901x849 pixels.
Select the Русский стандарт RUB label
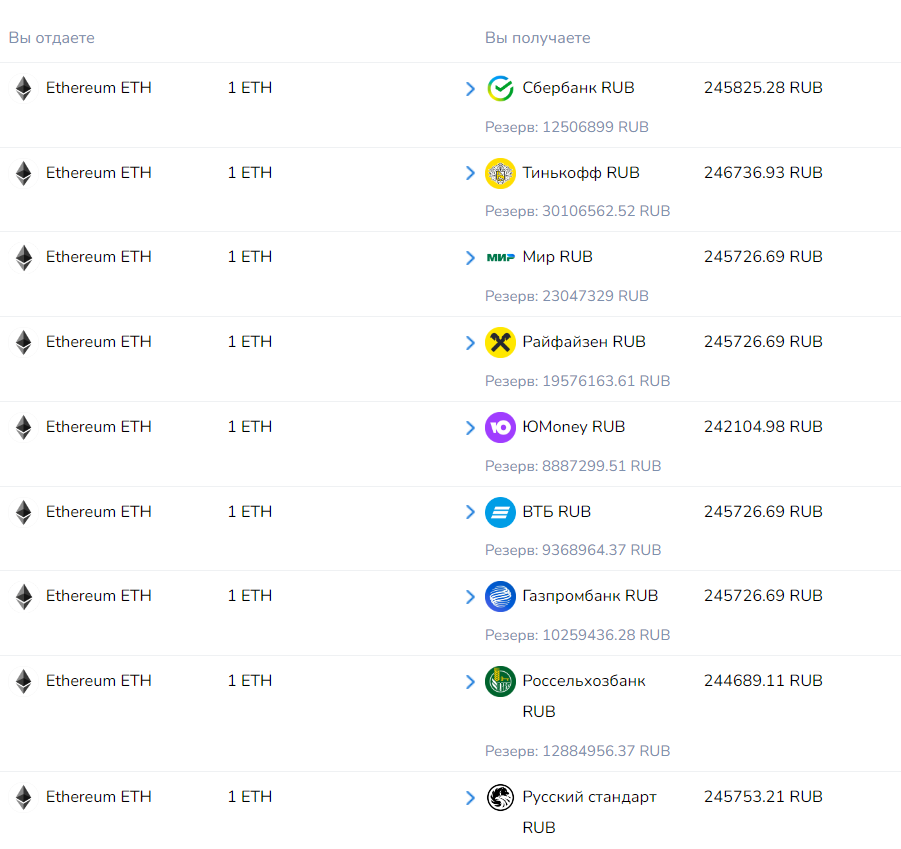coord(589,812)
